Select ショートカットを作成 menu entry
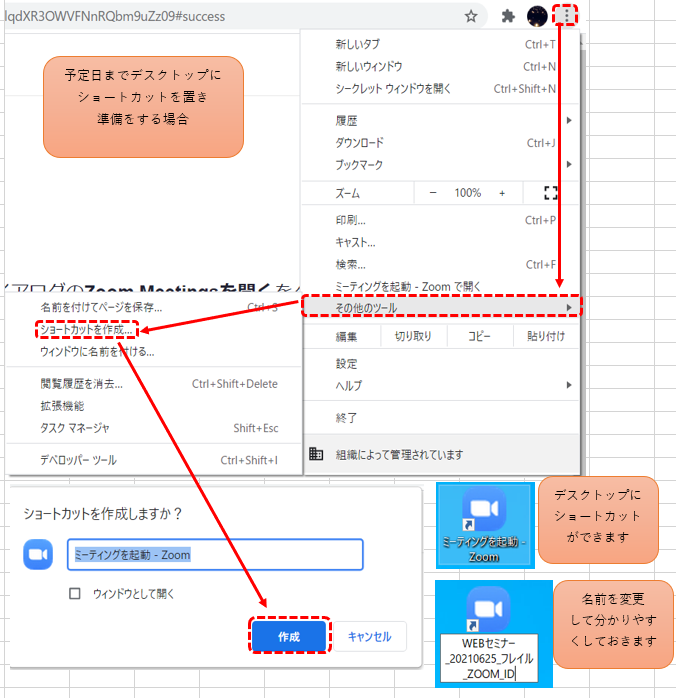 click(x=87, y=329)
